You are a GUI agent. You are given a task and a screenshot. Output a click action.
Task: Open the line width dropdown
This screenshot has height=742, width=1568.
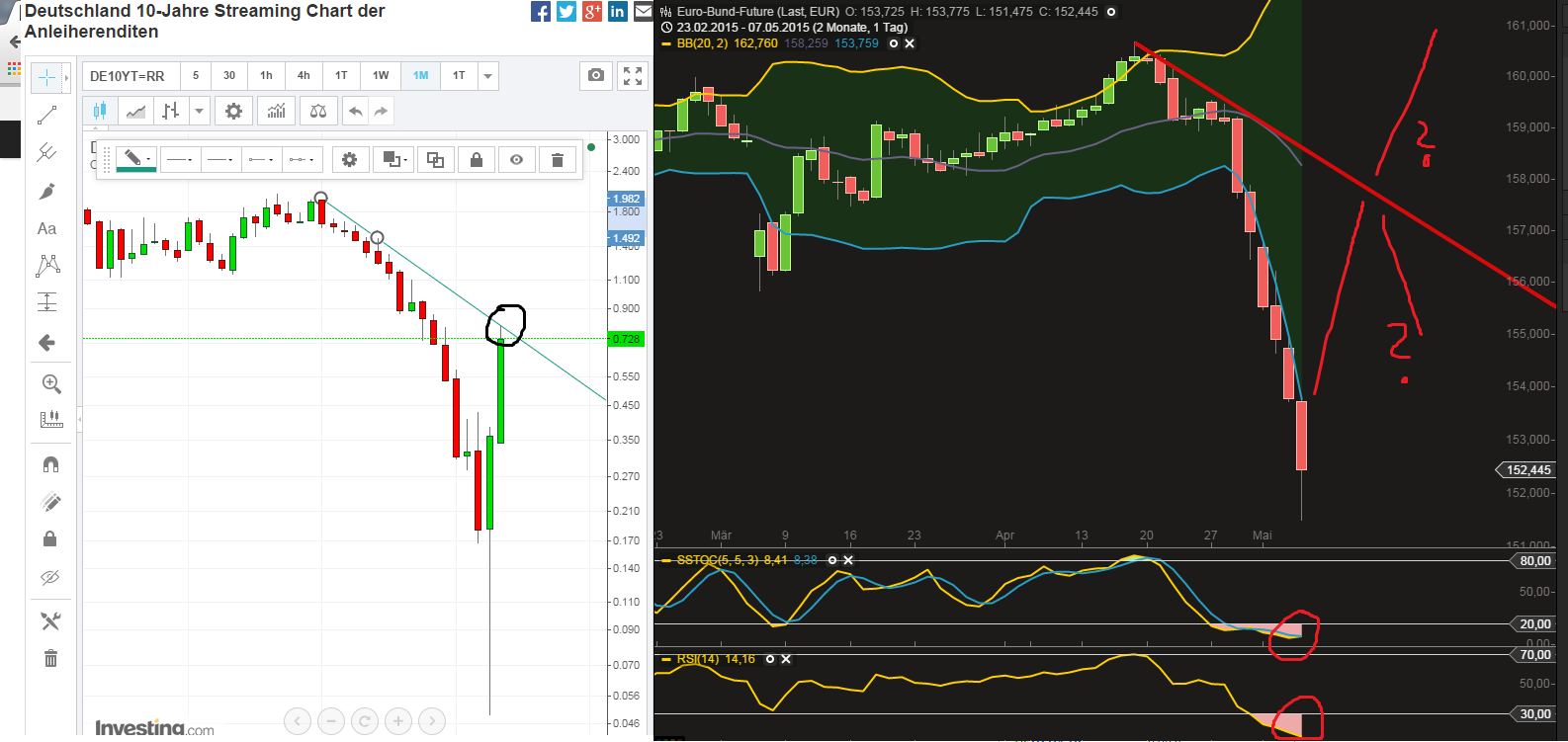coord(221,159)
